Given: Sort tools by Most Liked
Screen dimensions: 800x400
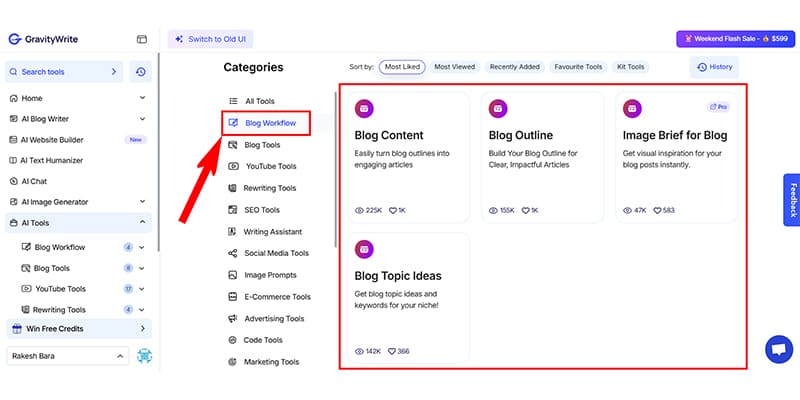Looking at the screenshot, I should pos(402,67).
